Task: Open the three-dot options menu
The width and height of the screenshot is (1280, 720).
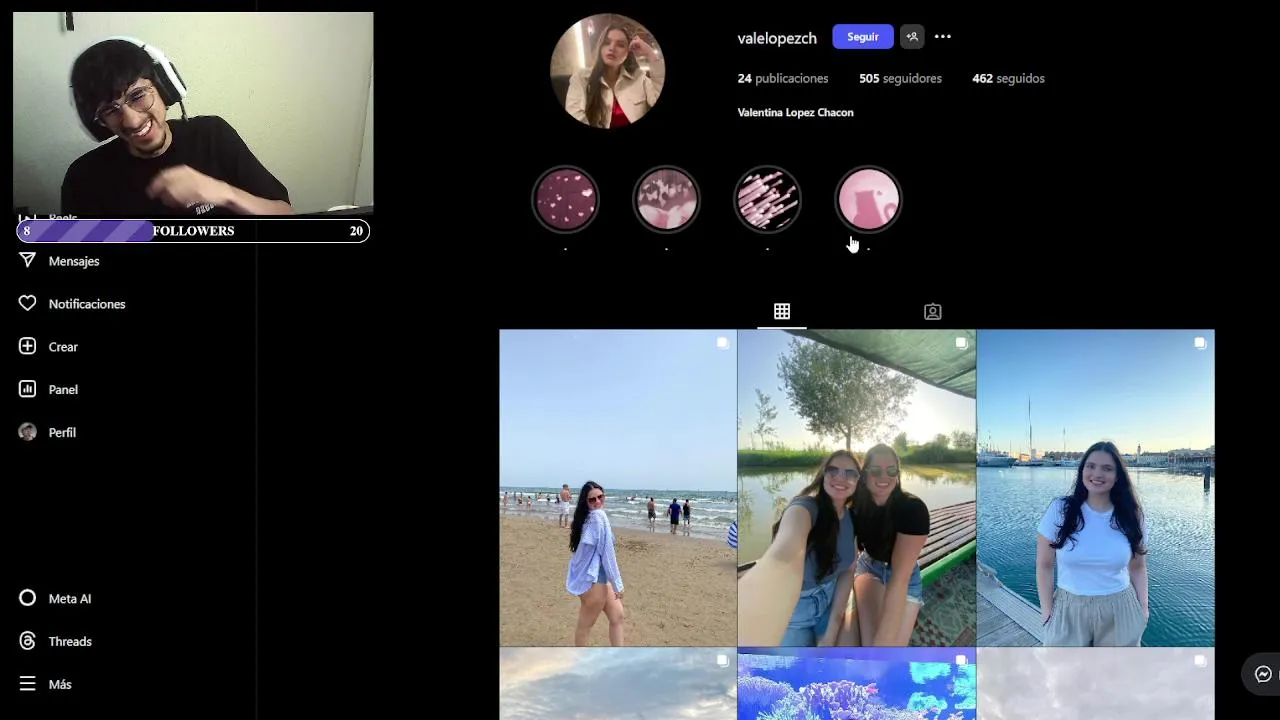Action: click(x=943, y=37)
